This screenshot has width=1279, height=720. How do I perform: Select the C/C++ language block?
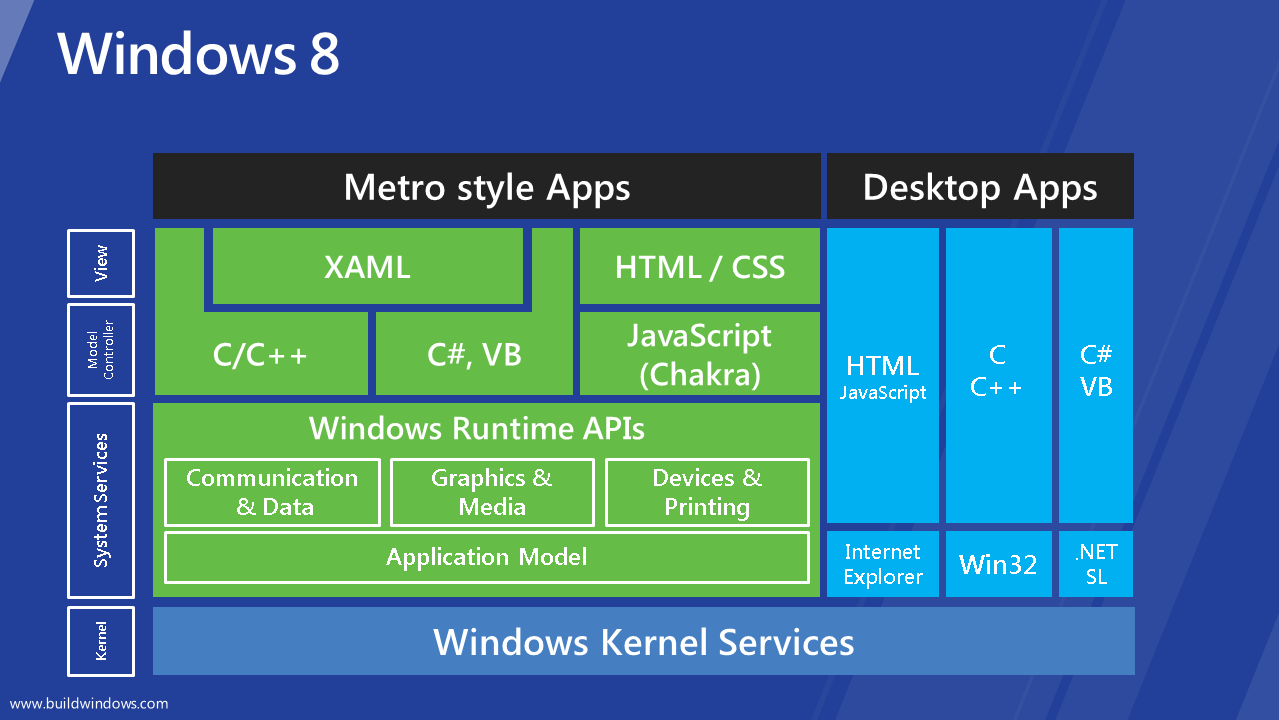[261, 353]
